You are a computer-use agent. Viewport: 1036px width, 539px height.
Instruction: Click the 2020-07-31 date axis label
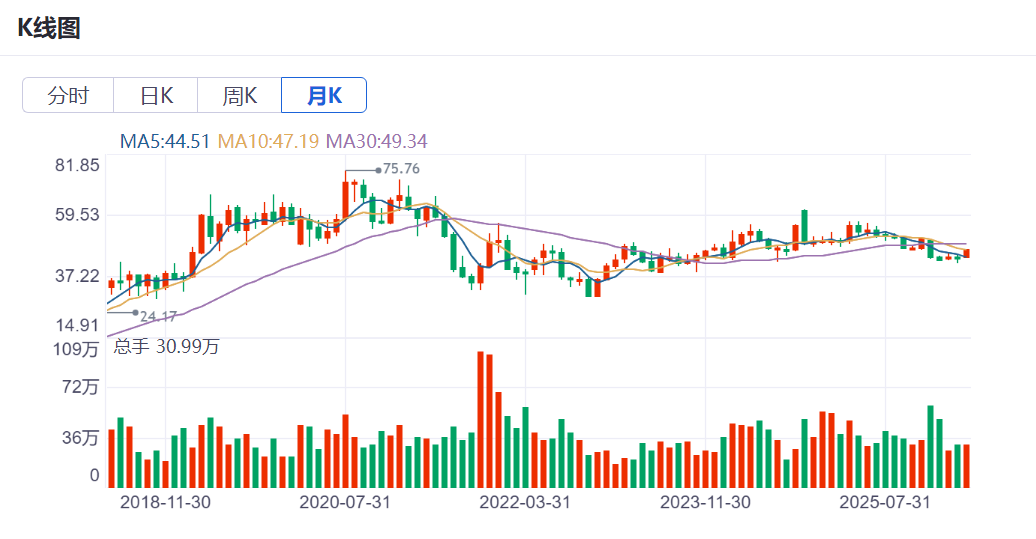click(x=345, y=502)
